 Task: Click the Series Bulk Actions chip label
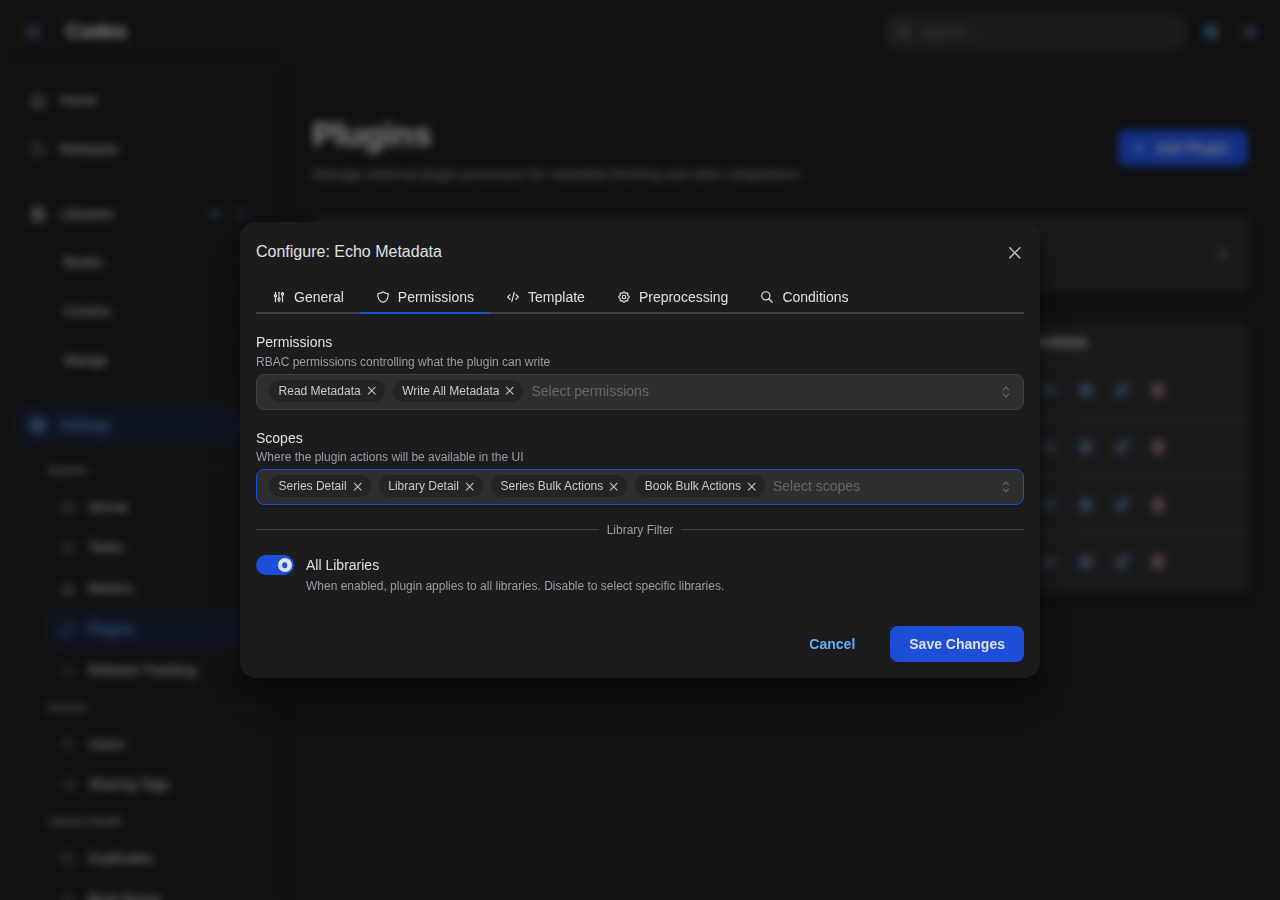pos(552,486)
